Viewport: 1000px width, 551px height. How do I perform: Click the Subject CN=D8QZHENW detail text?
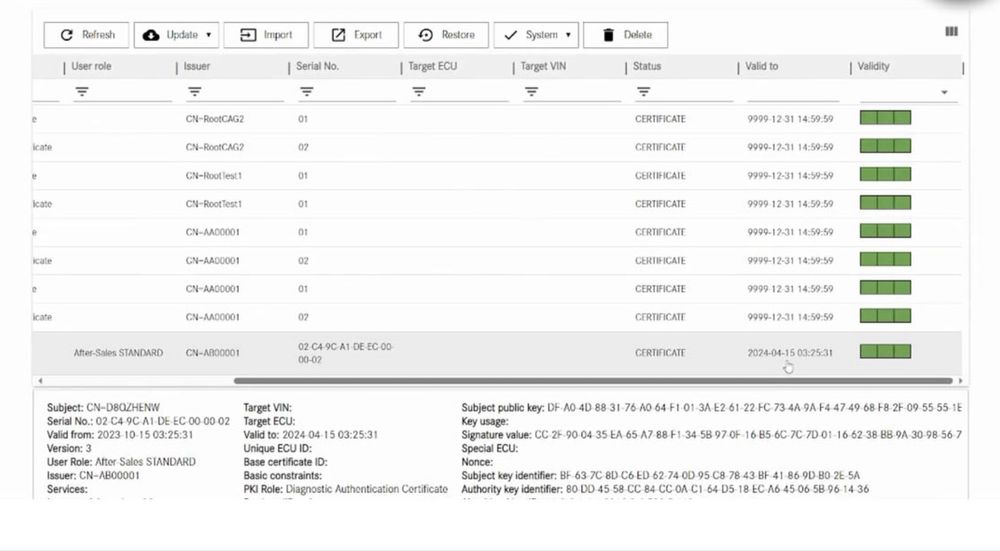[x=103, y=408]
